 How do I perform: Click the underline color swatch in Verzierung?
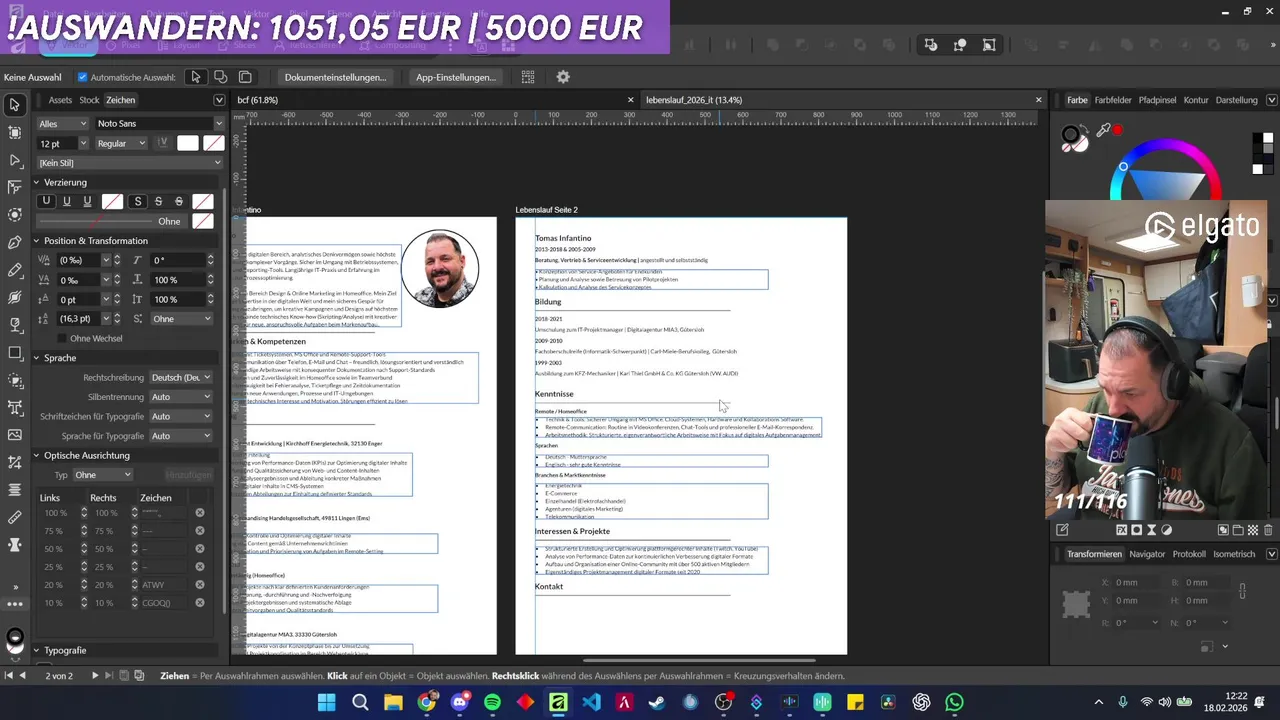click(x=112, y=202)
